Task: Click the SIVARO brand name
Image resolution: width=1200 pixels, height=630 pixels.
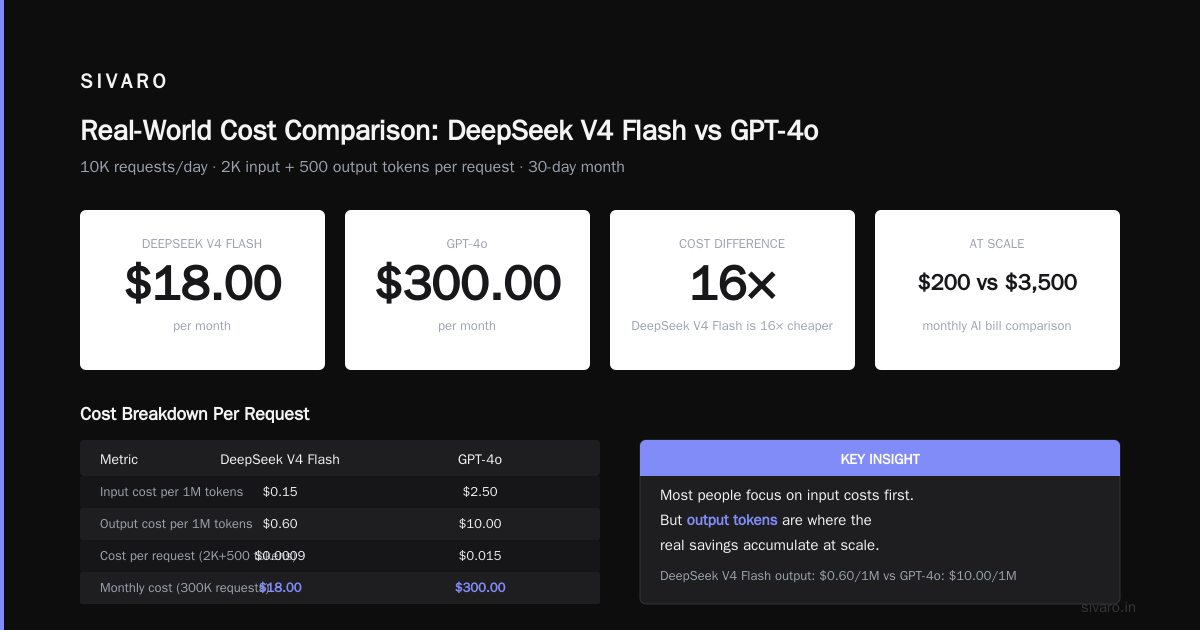Action: [x=124, y=82]
